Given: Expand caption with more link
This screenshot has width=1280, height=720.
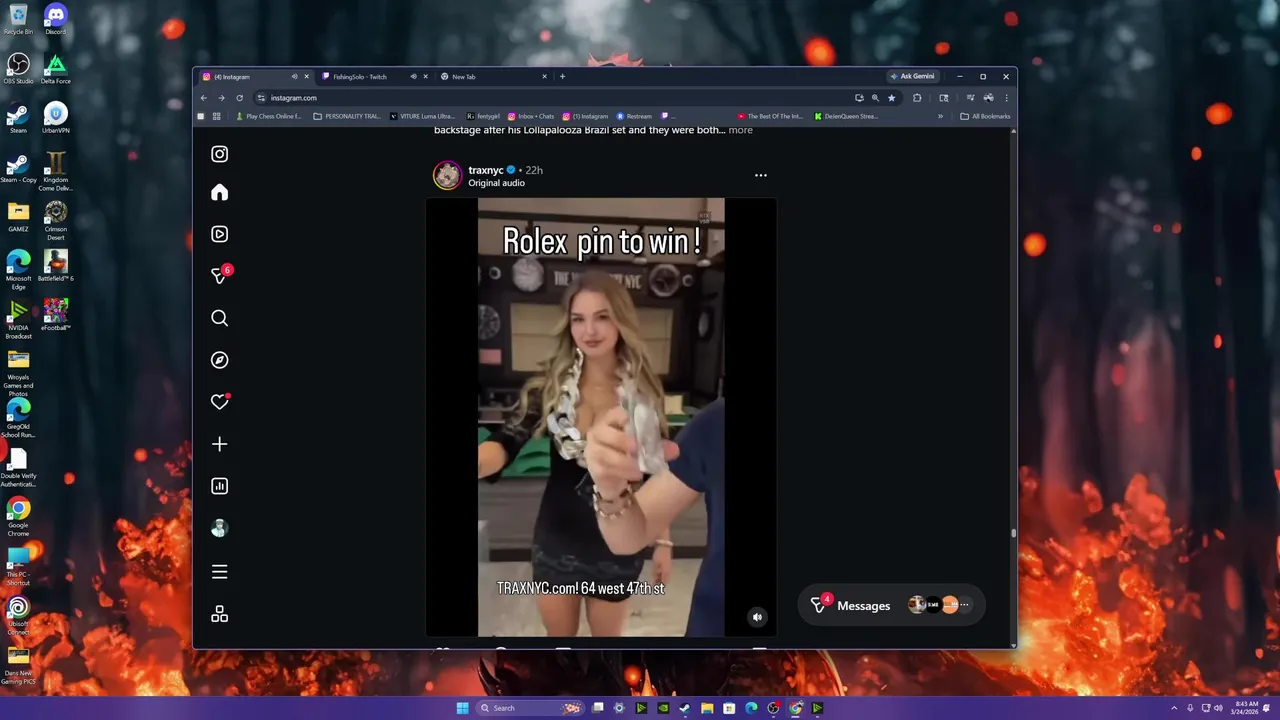Looking at the screenshot, I should coord(740,130).
